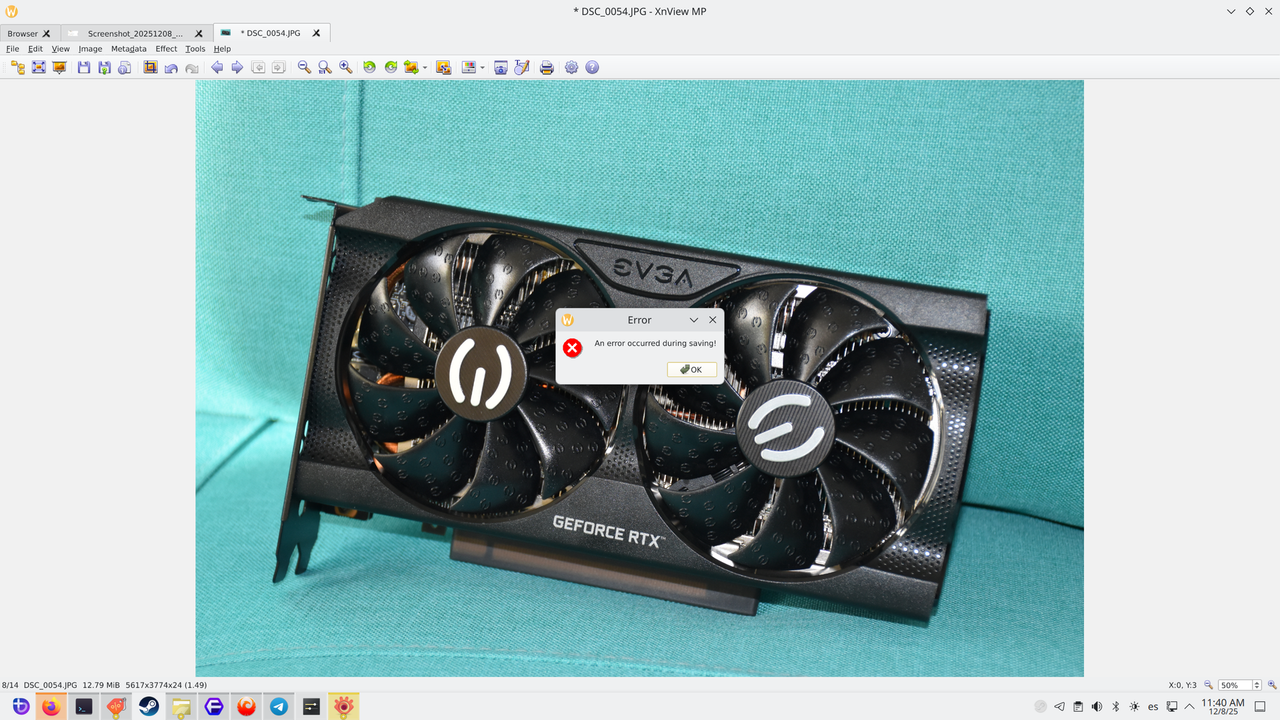Click the Bluetooth tray icon

[x=1116, y=706]
